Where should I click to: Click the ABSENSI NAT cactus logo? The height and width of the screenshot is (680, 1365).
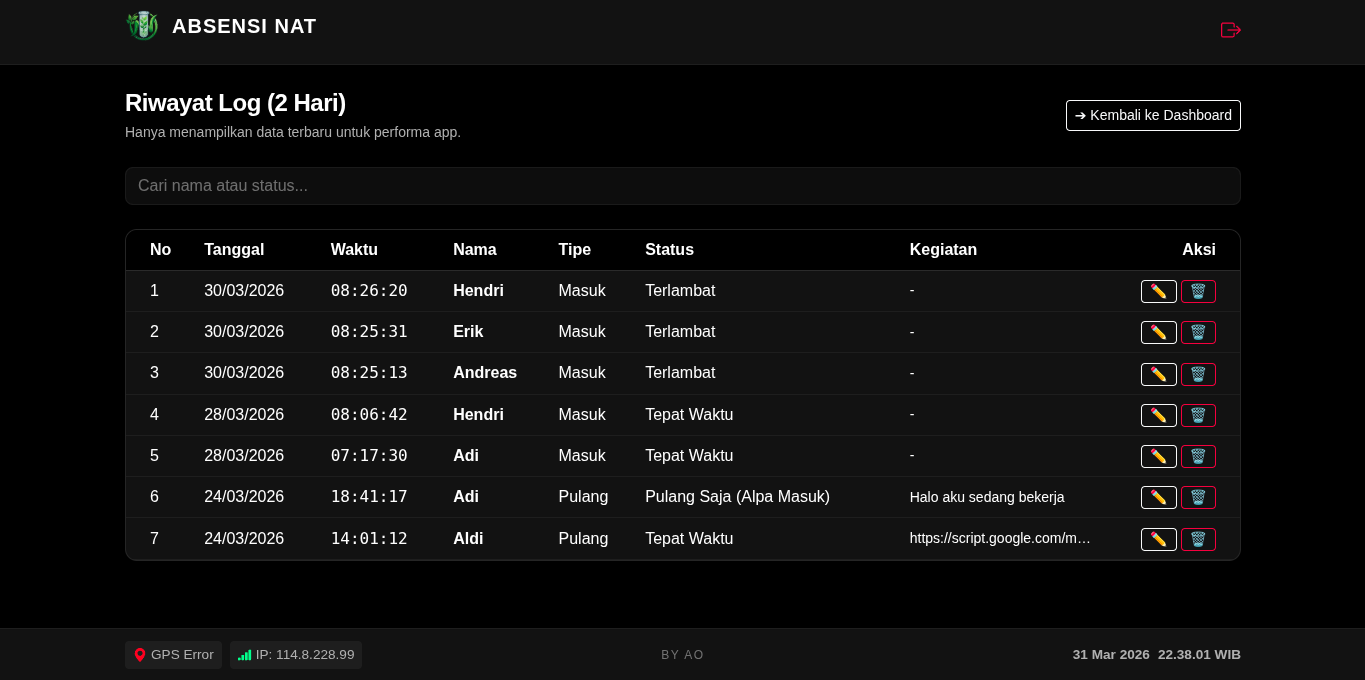(143, 26)
